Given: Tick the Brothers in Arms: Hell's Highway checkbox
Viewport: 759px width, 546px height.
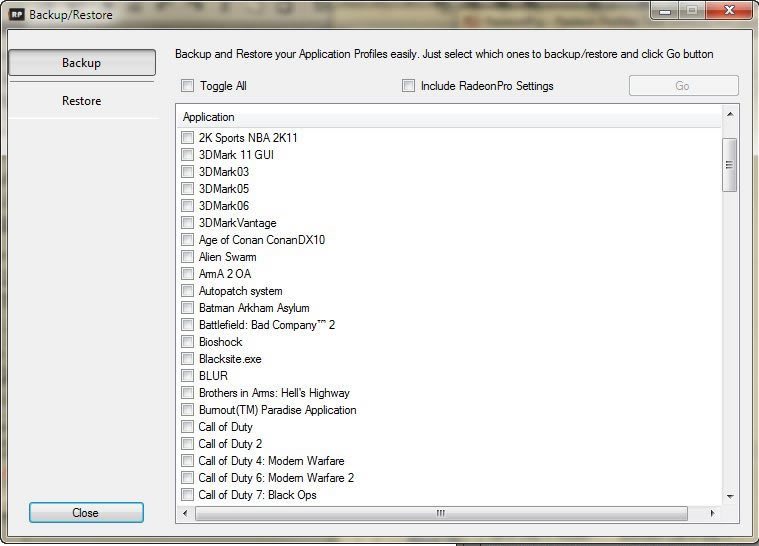Looking at the screenshot, I should click(x=187, y=393).
